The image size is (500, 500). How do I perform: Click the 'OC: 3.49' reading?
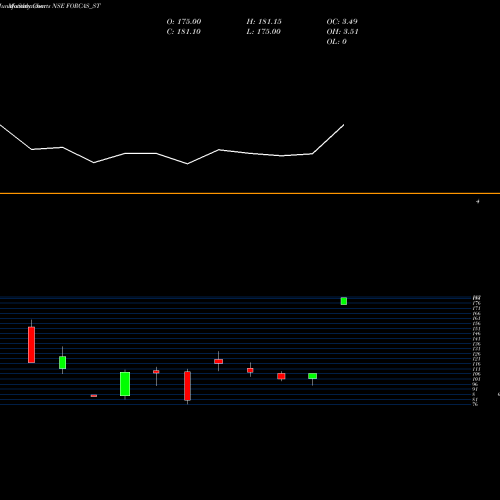342,21
